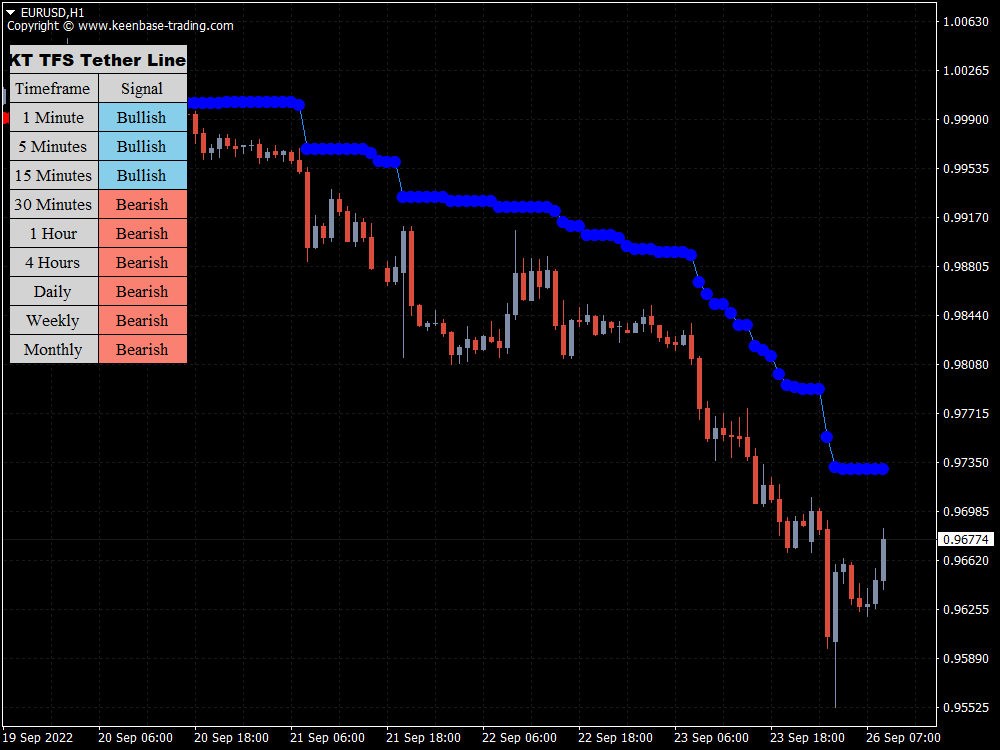
Task: Open the EURUSD,H1 chart dropdown arrow
Action: 11,12
